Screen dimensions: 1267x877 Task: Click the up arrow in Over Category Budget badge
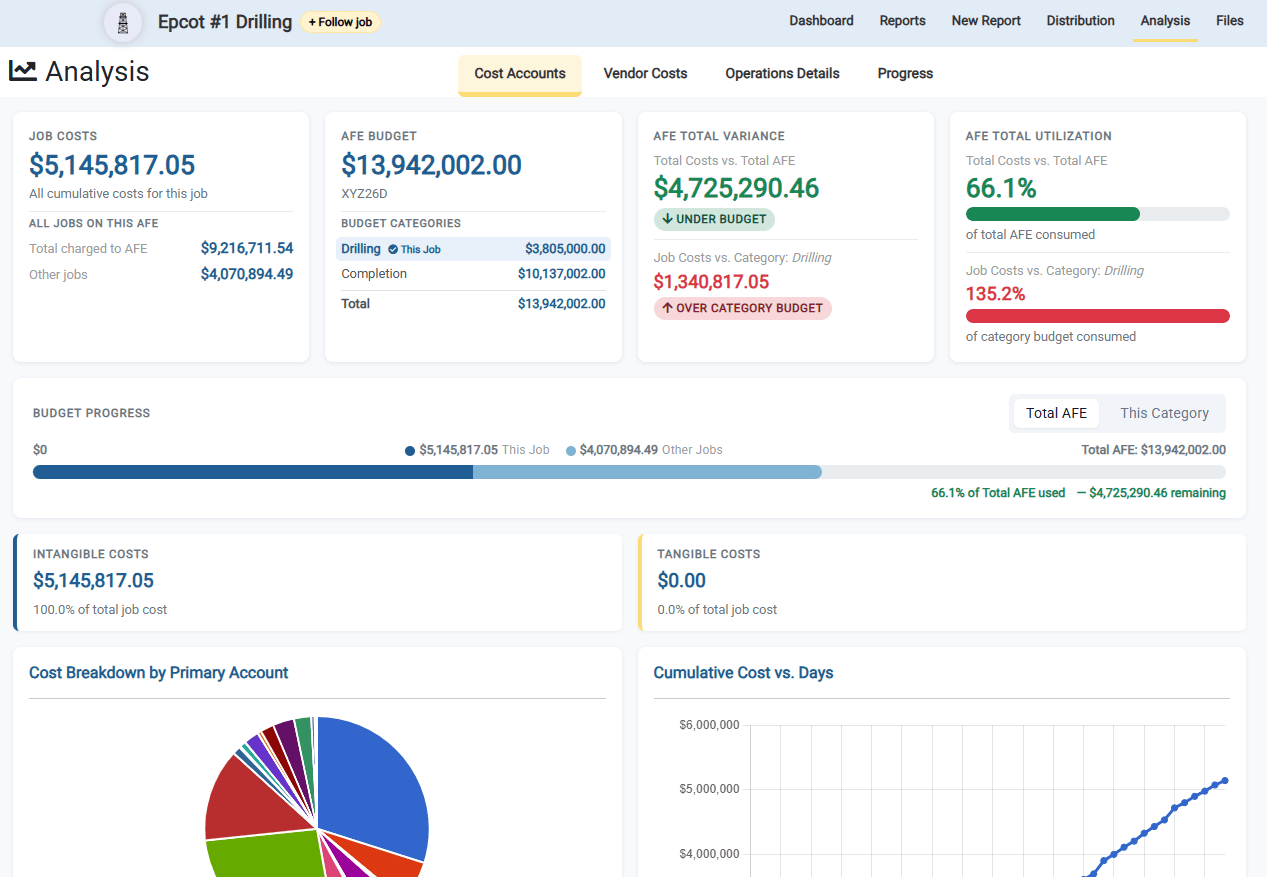667,308
